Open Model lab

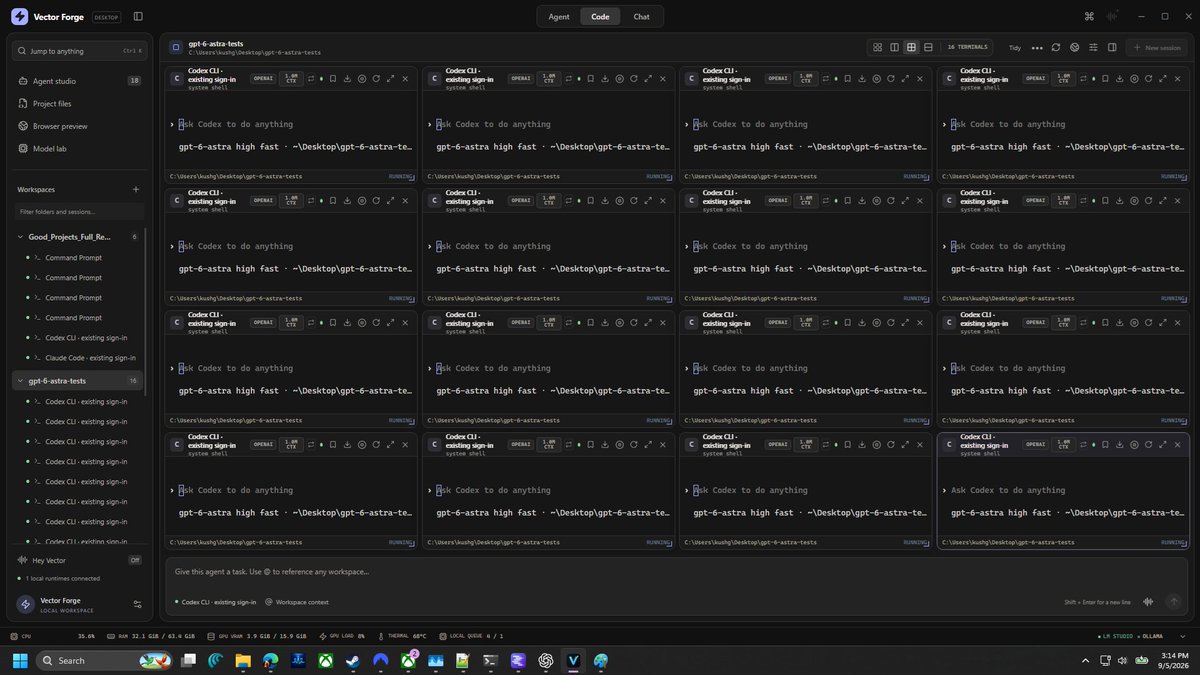tap(79, 148)
